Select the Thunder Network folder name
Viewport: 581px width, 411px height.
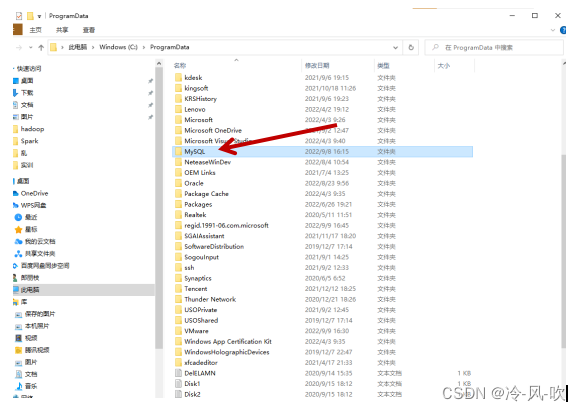[x=210, y=299]
